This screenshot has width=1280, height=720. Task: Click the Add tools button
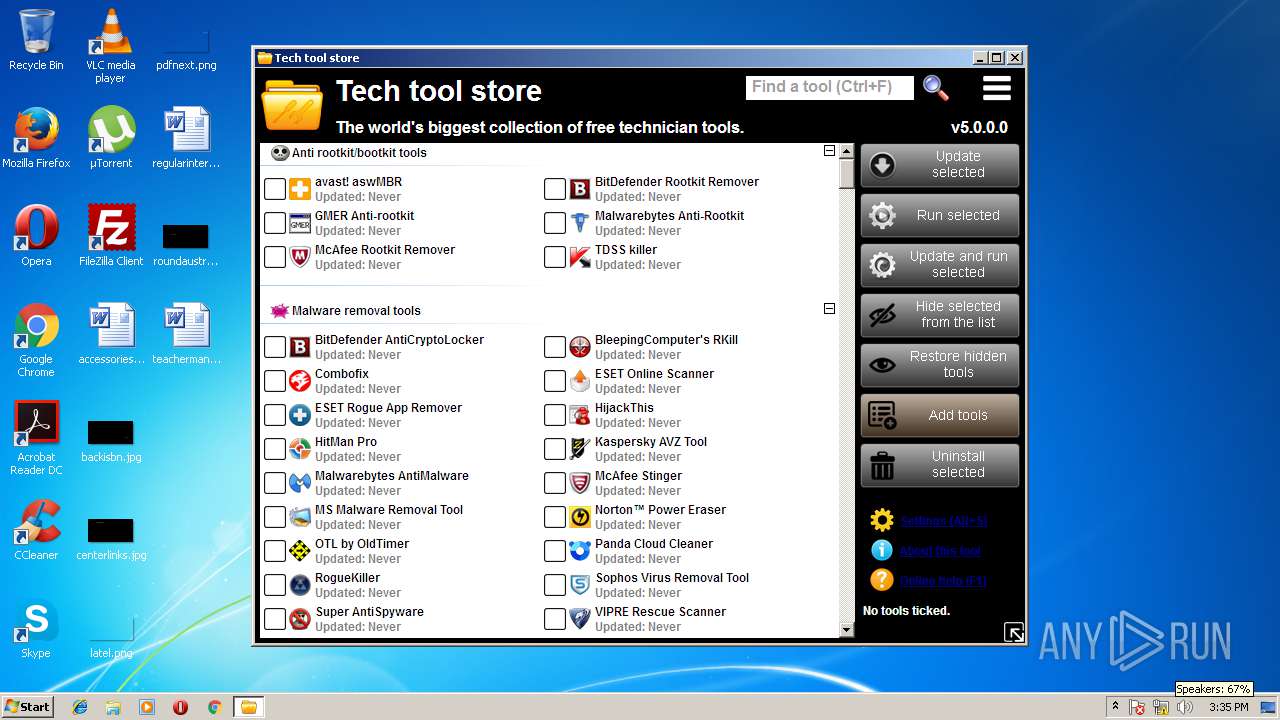940,415
